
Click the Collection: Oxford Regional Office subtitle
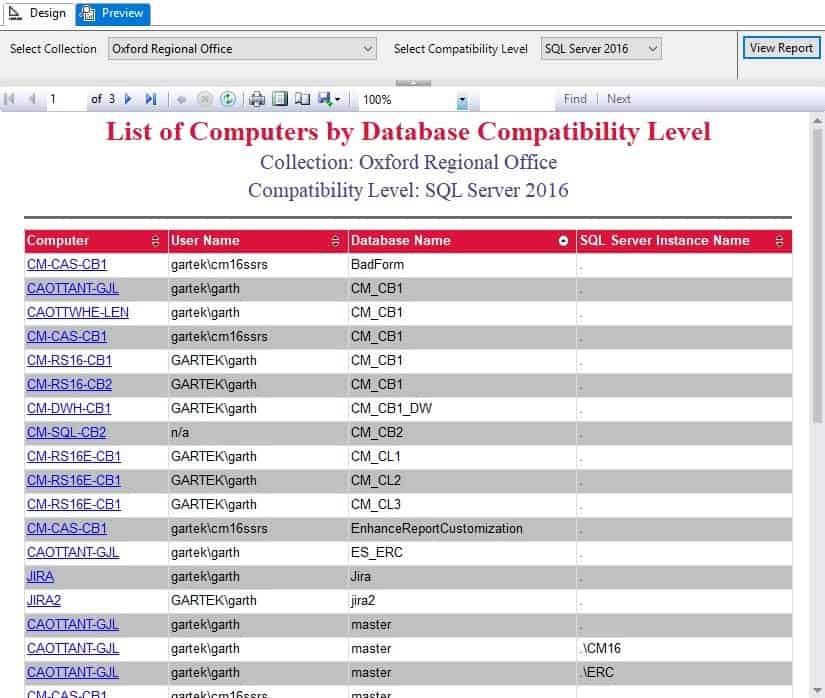pos(408,163)
